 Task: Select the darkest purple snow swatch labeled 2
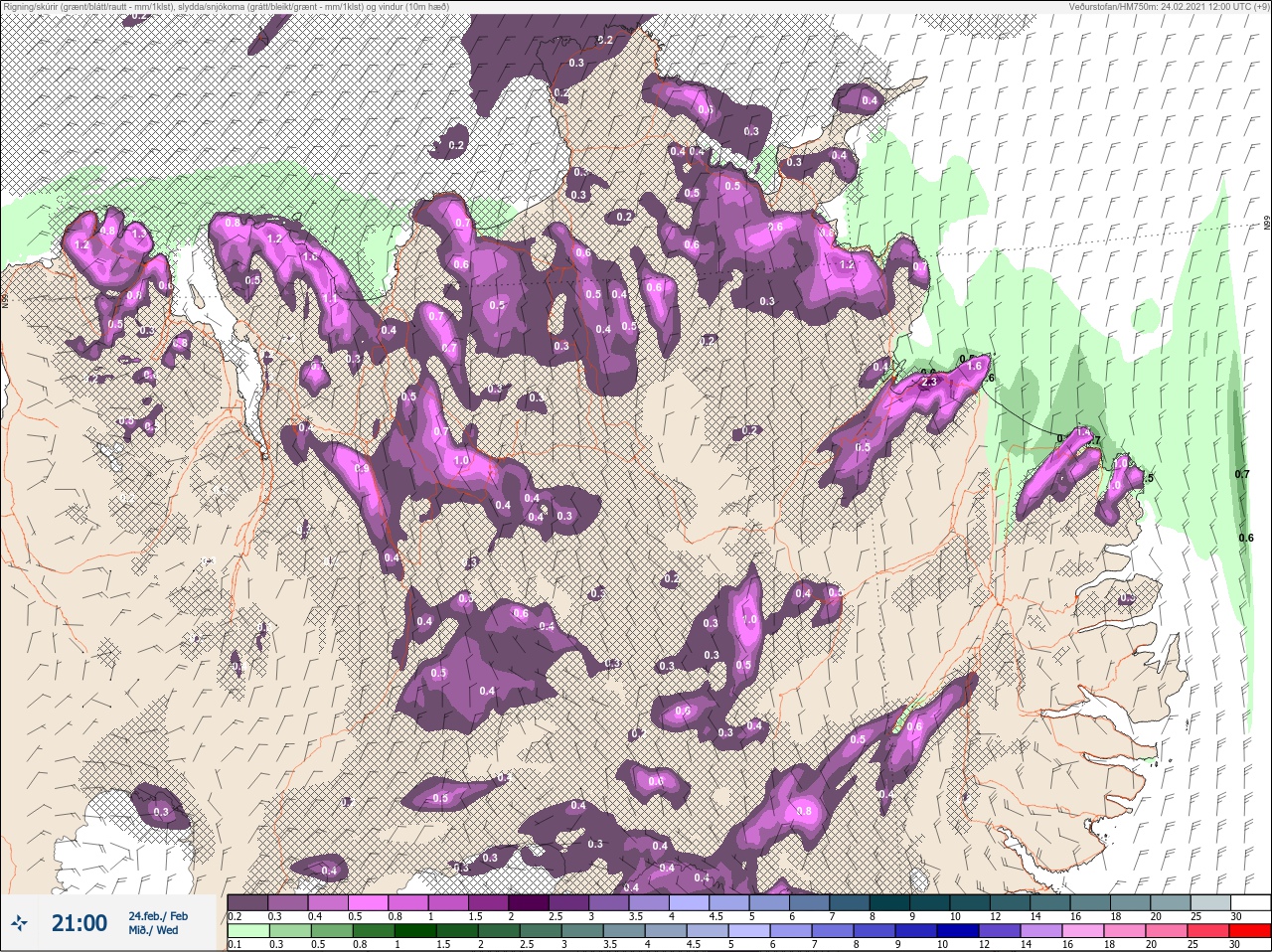[530, 902]
